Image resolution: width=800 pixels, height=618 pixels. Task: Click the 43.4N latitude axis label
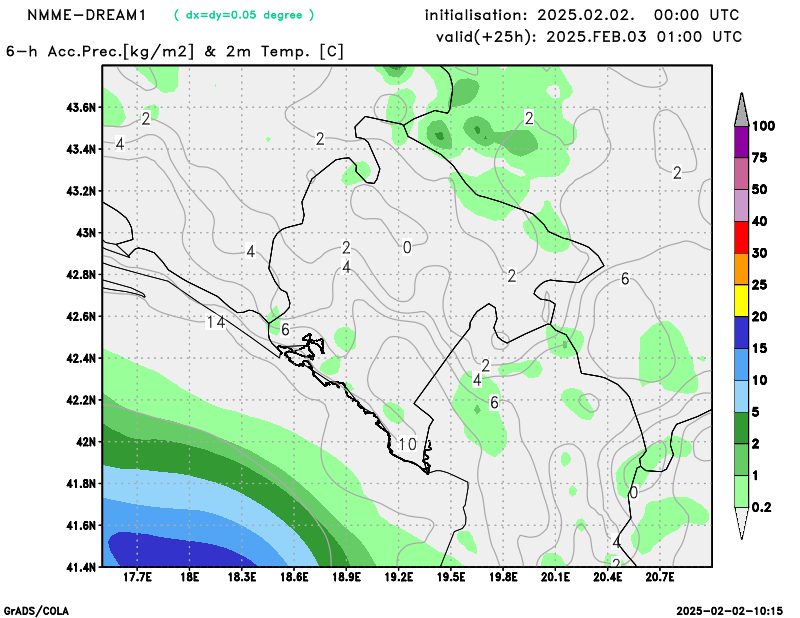click(81, 150)
